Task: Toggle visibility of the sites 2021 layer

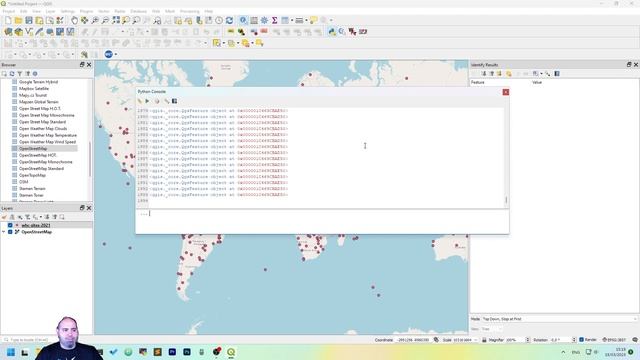Action: 10,225
